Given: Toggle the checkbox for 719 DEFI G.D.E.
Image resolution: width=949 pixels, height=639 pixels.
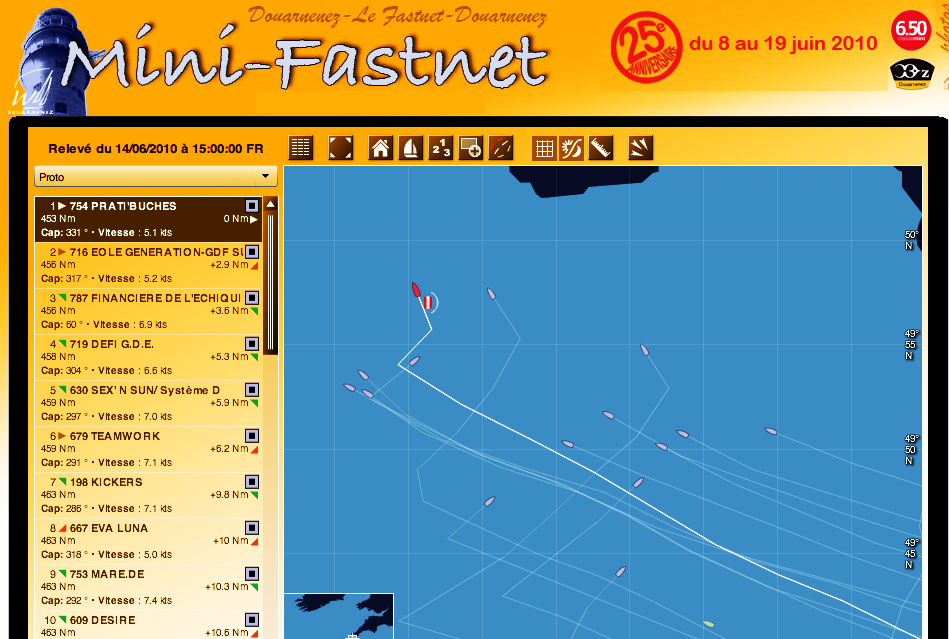Looking at the screenshot, I should [252, 344].
